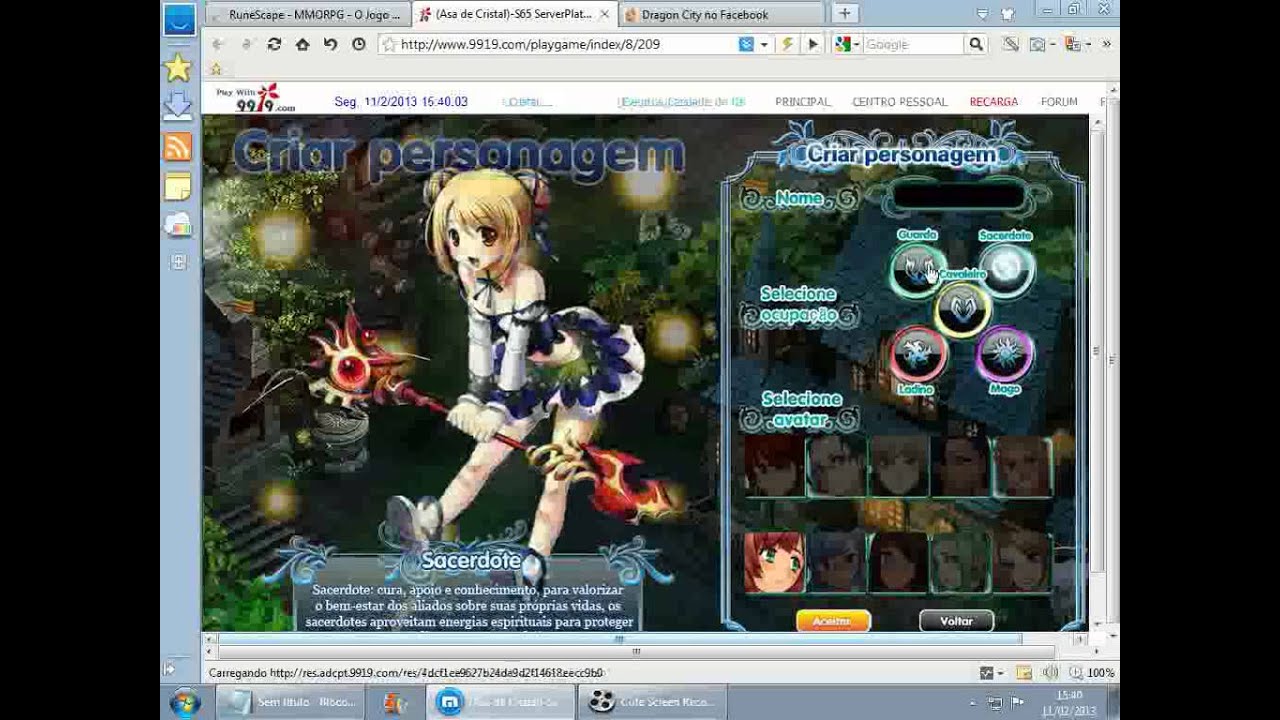Expand toolbar overflow chevron

(1106, 44)
